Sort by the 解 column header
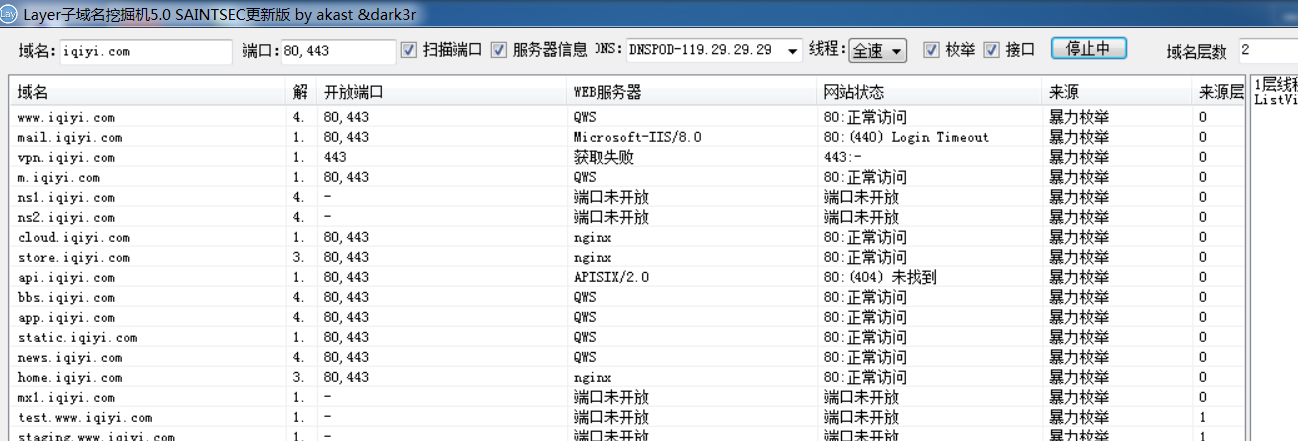This screenshot has width=1298, height=441. [302, 92]
